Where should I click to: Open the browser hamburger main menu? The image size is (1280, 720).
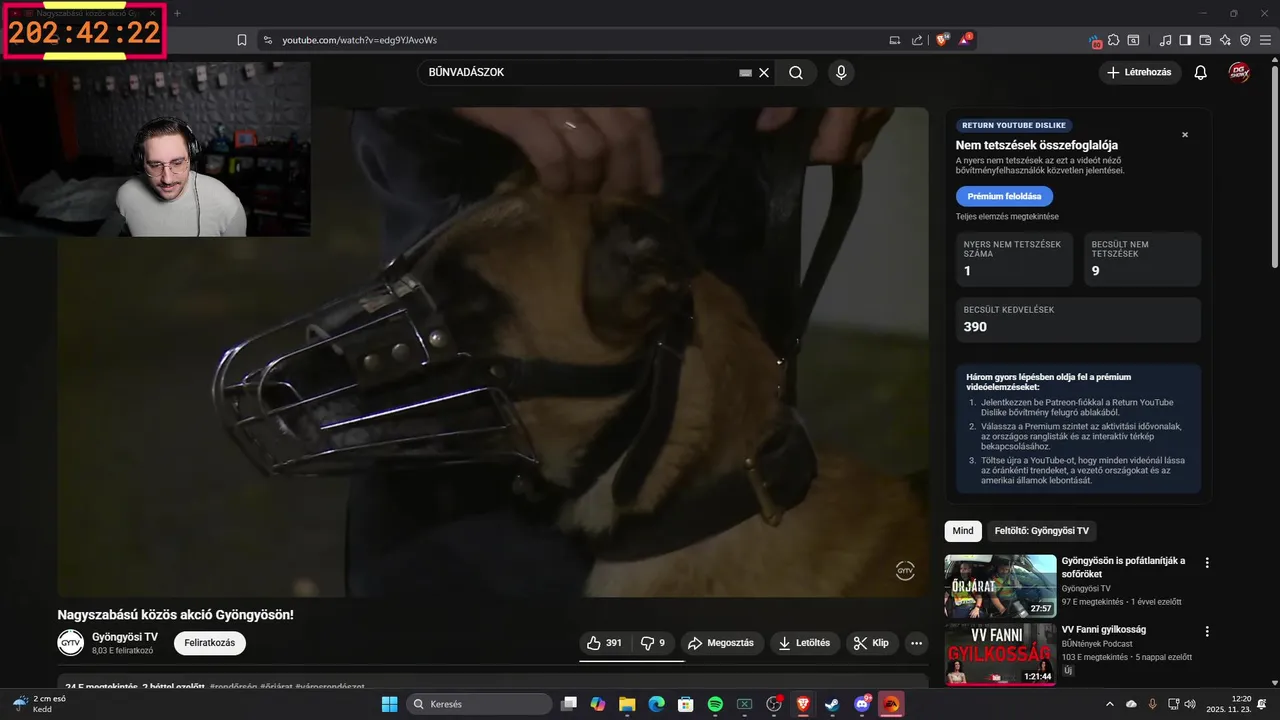pyautogui.click(x=1266, y=40)
